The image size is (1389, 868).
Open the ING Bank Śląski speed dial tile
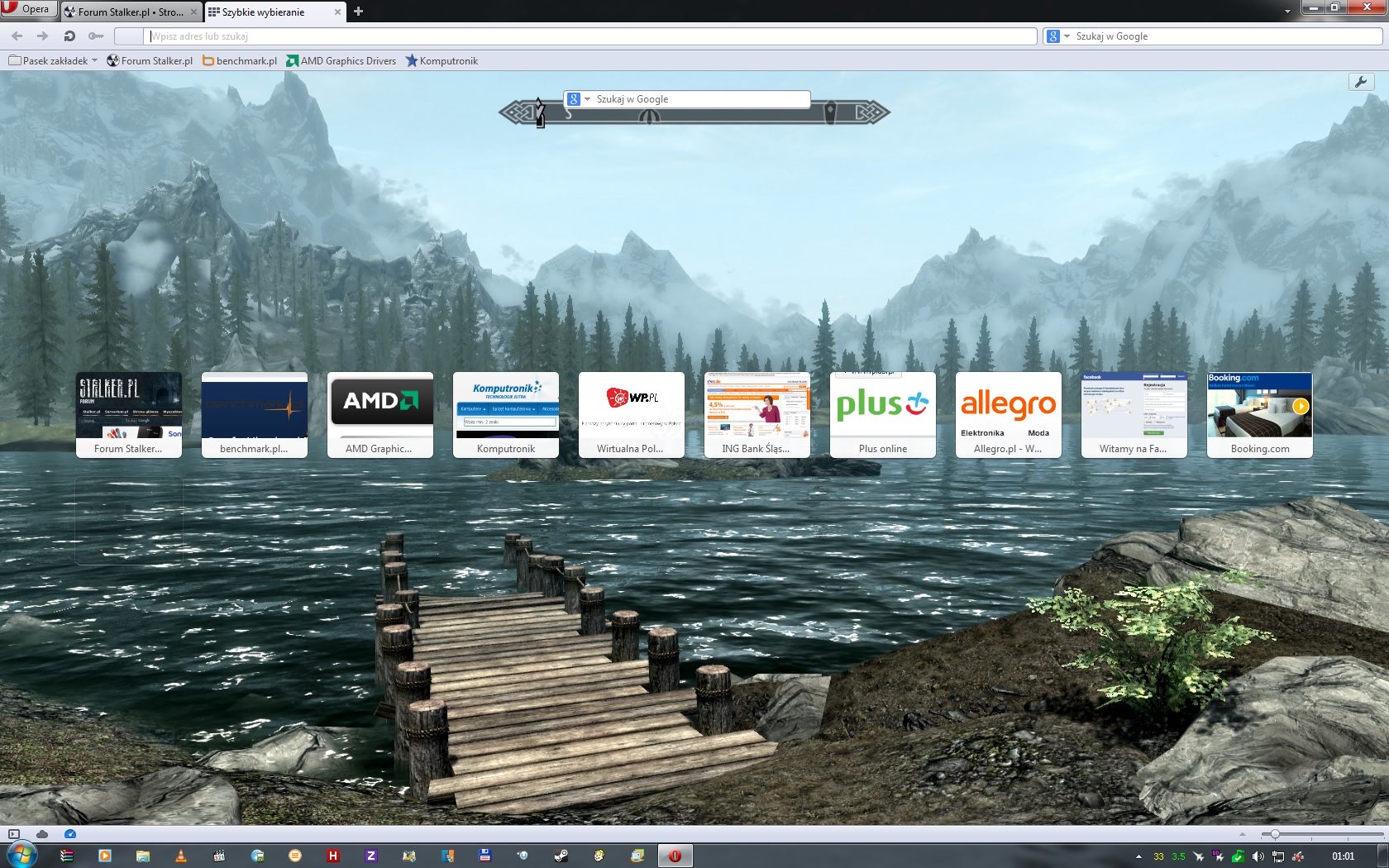757,415
